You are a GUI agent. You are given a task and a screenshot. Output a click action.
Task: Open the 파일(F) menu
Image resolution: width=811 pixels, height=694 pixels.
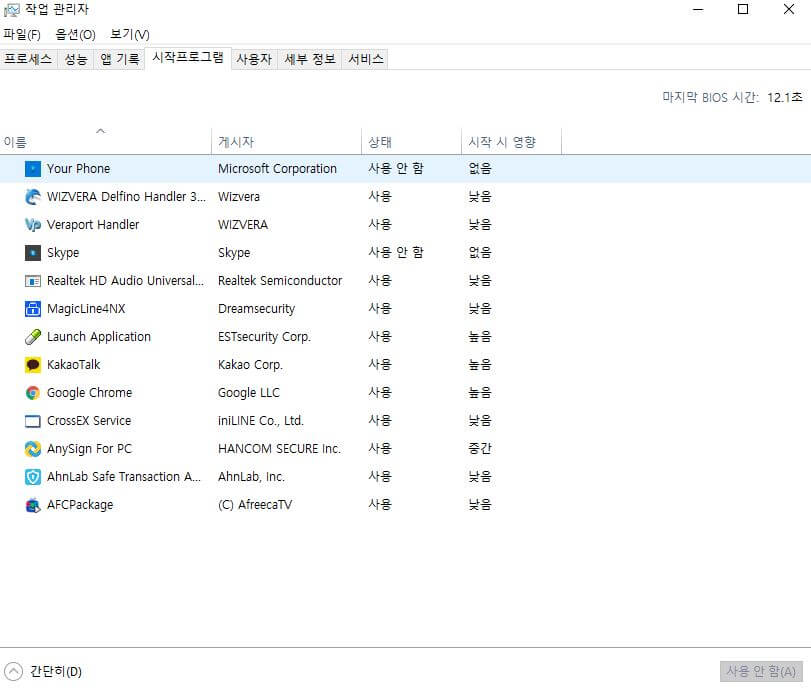tap(22, 35)
